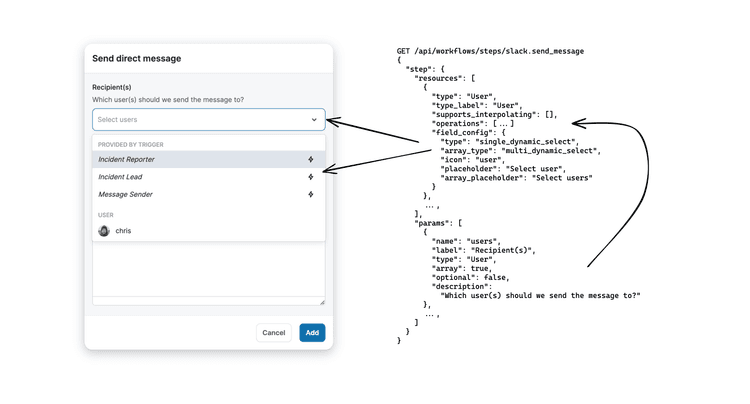
Task: Click the "supports_interpolating" code line
Action: pyautogui.click(x=495, y=114)
